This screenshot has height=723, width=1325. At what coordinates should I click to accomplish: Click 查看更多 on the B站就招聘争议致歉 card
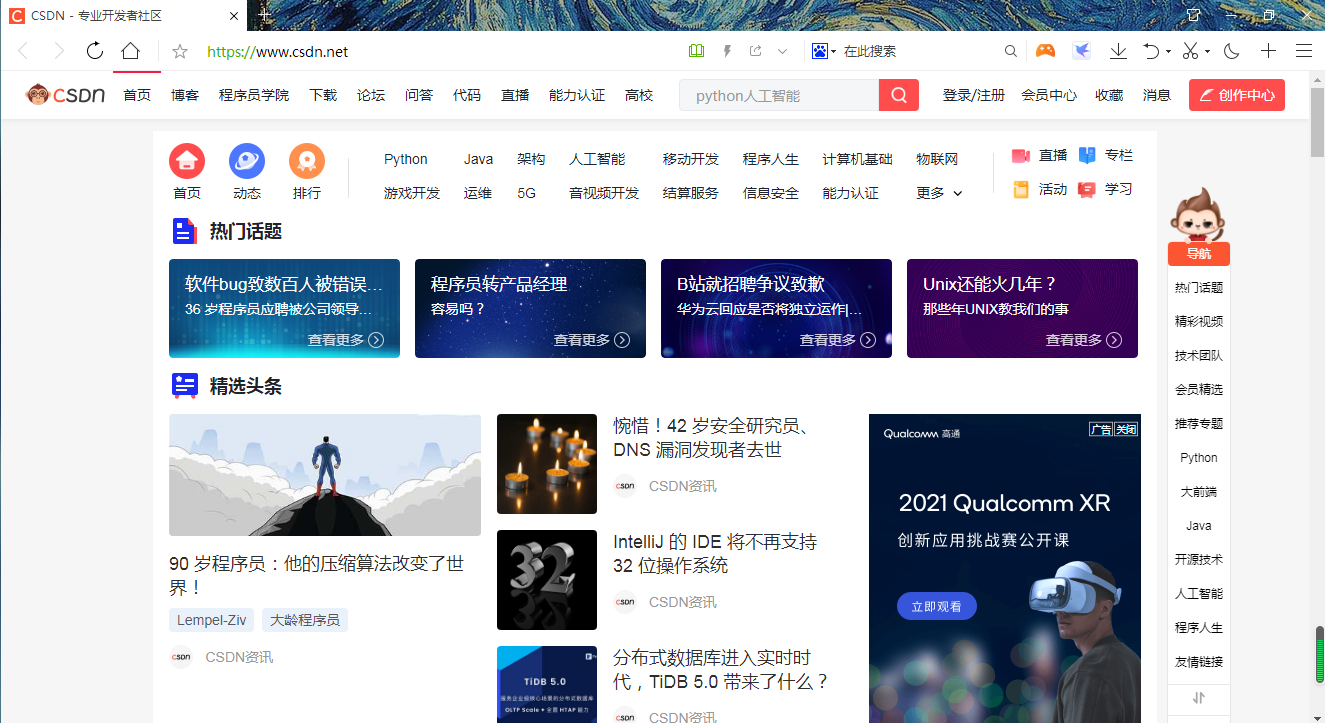coord(838,340)
